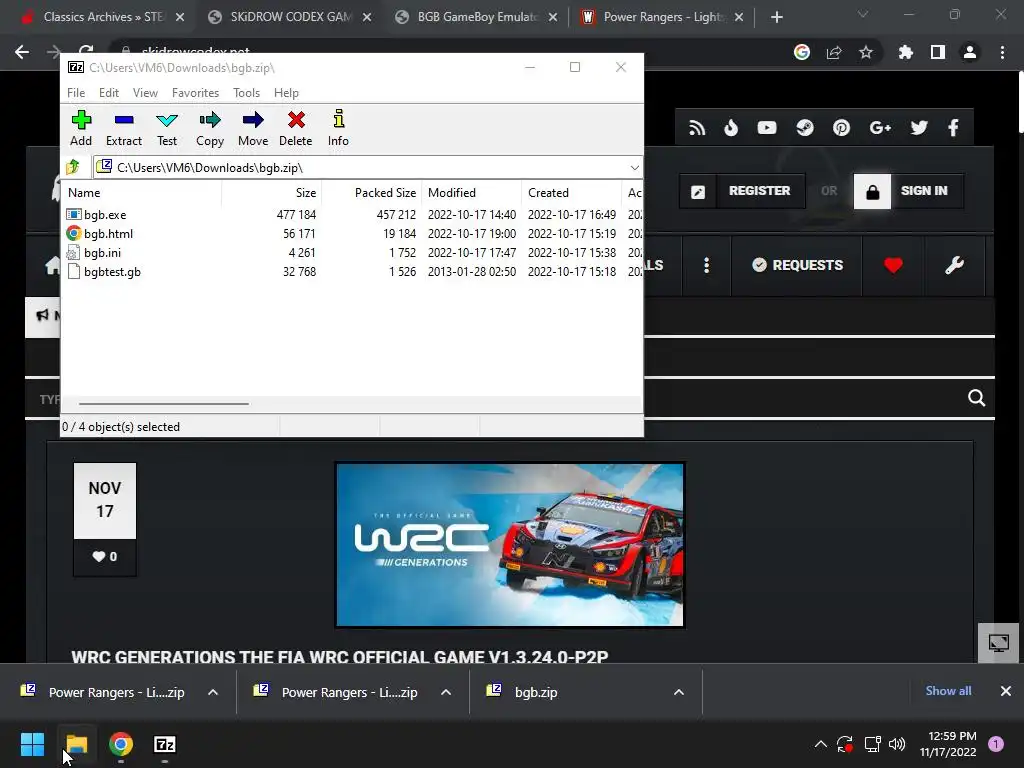
Task: Select bgbtest.gb file row
Action: pyautogui.click(x=351, y=271)
